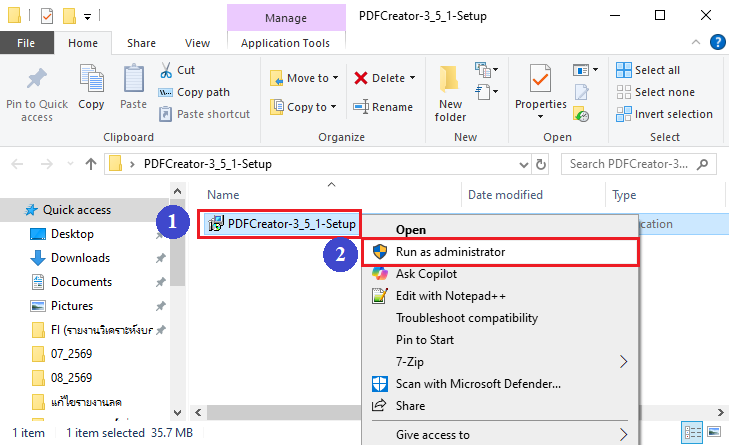Click Rename in Organize group
Screen dimensions: 729x445
(x=383, y=107)
